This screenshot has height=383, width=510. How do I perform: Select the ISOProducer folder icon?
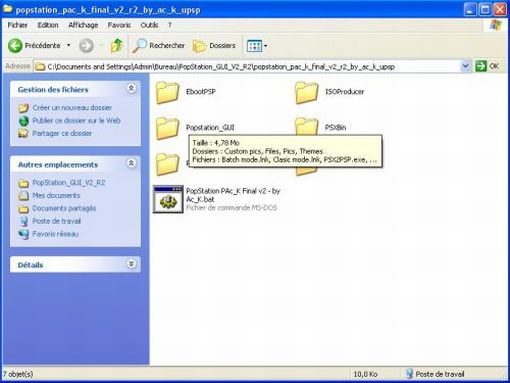(x=306, y=92)
